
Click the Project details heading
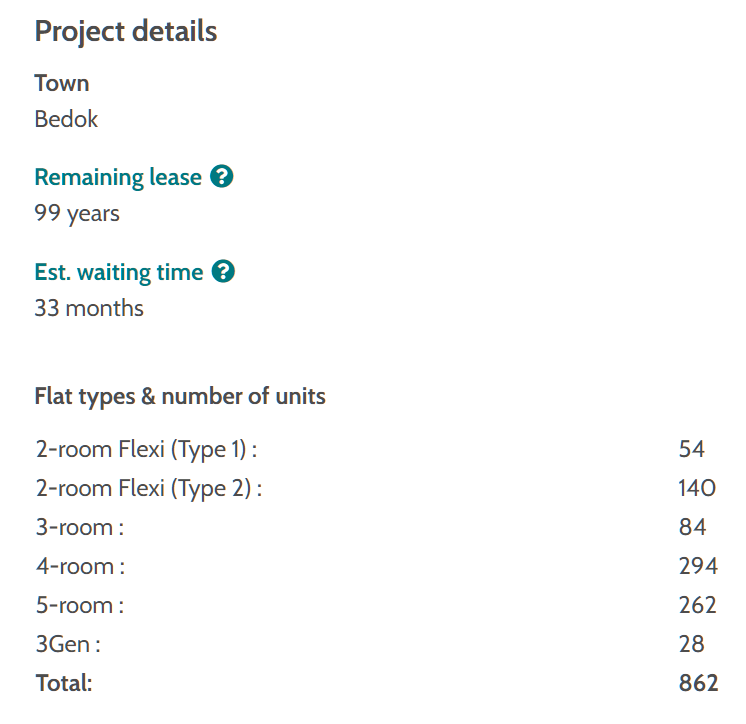point(125,31)
